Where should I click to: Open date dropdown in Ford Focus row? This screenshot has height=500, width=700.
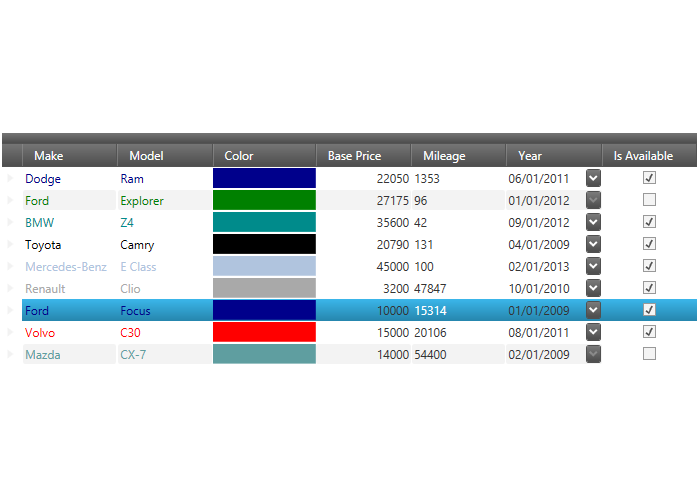[x=593, y=310]
